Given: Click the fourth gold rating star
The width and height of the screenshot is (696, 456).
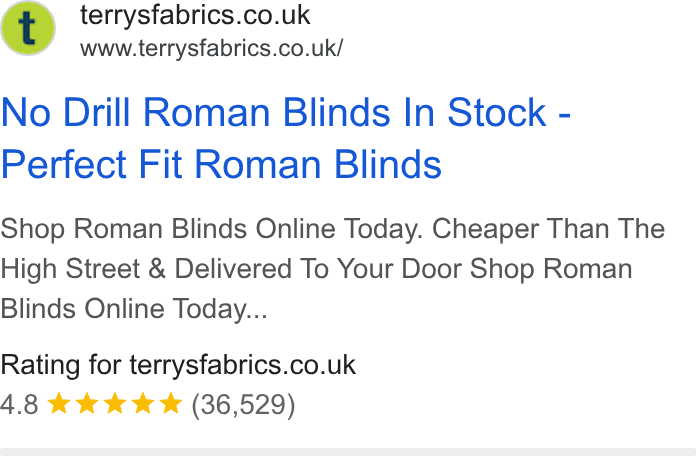Looking at the screenshot, I should point(143,404).
